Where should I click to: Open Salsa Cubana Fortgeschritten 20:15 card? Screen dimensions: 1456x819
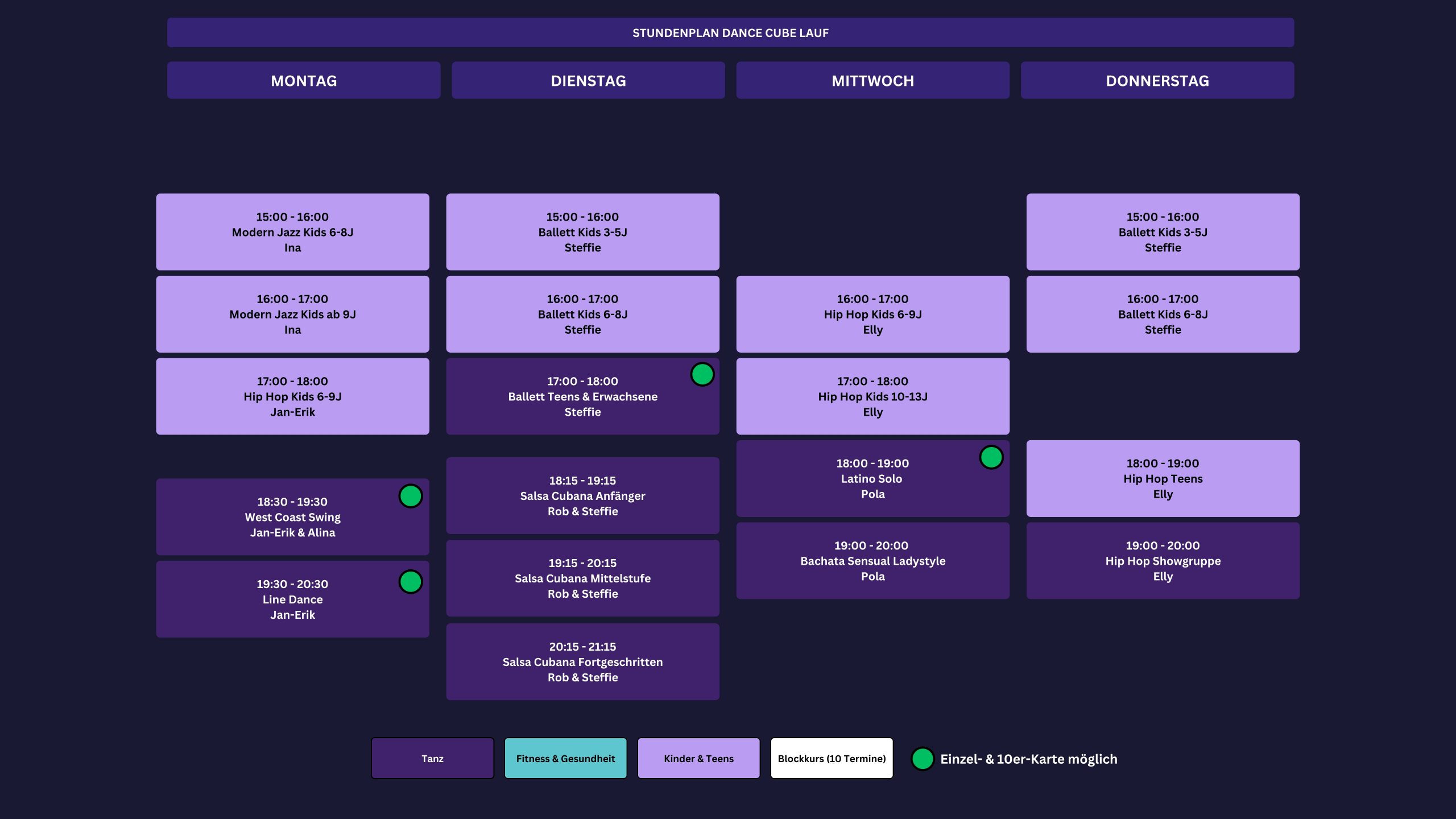[582, 662]
